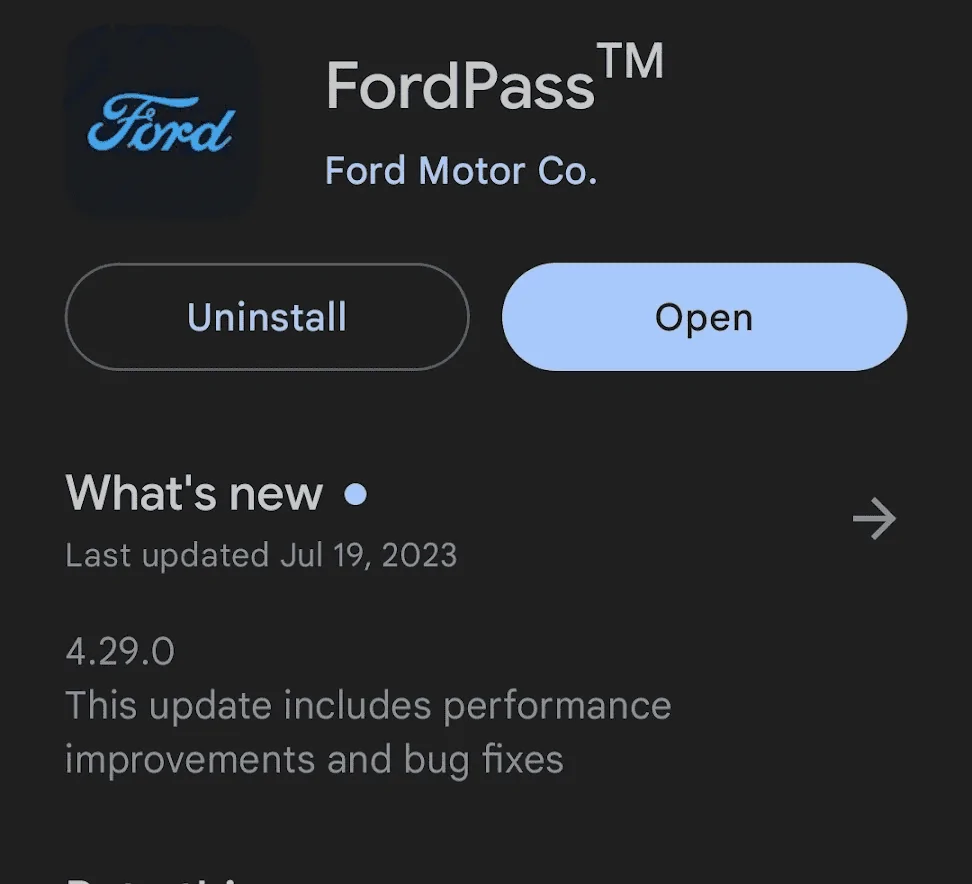The height and width of the screenshot is (884, 972).
Task: Open What's new details with the arrow
Action: coord(874,519)
